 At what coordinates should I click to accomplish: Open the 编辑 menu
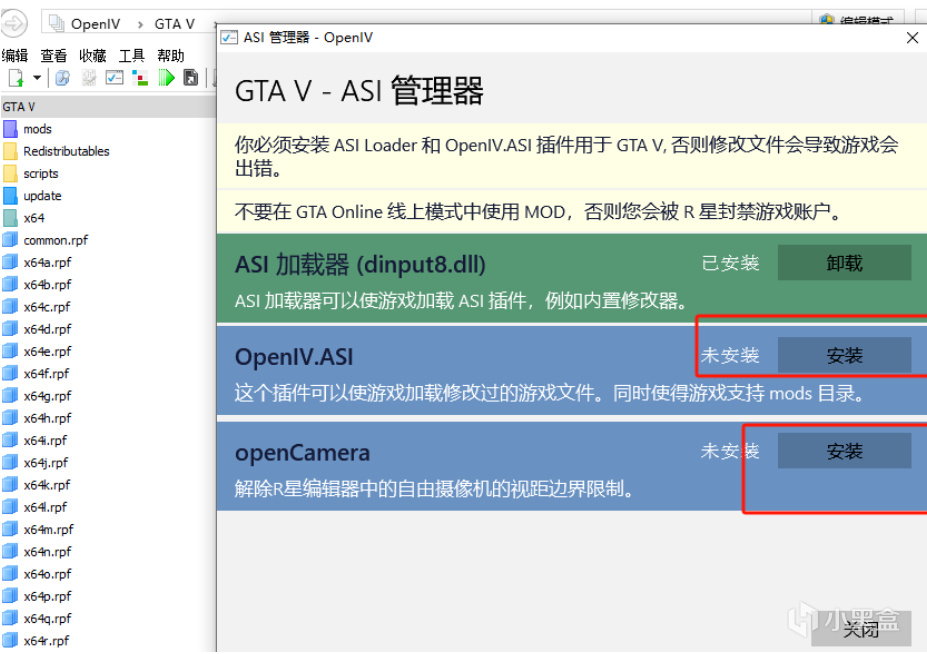pos(15,56)
